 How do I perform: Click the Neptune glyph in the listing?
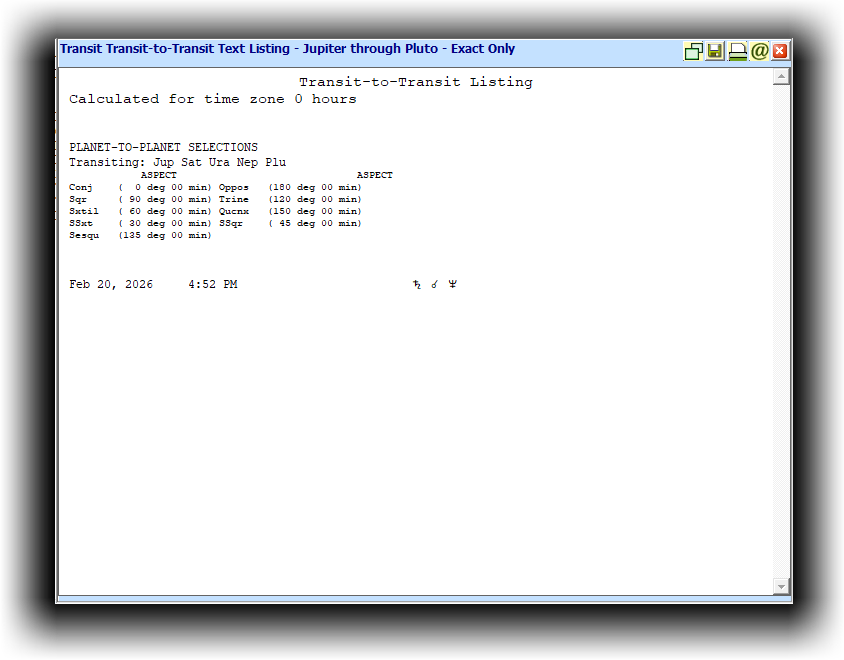[452, 285]
